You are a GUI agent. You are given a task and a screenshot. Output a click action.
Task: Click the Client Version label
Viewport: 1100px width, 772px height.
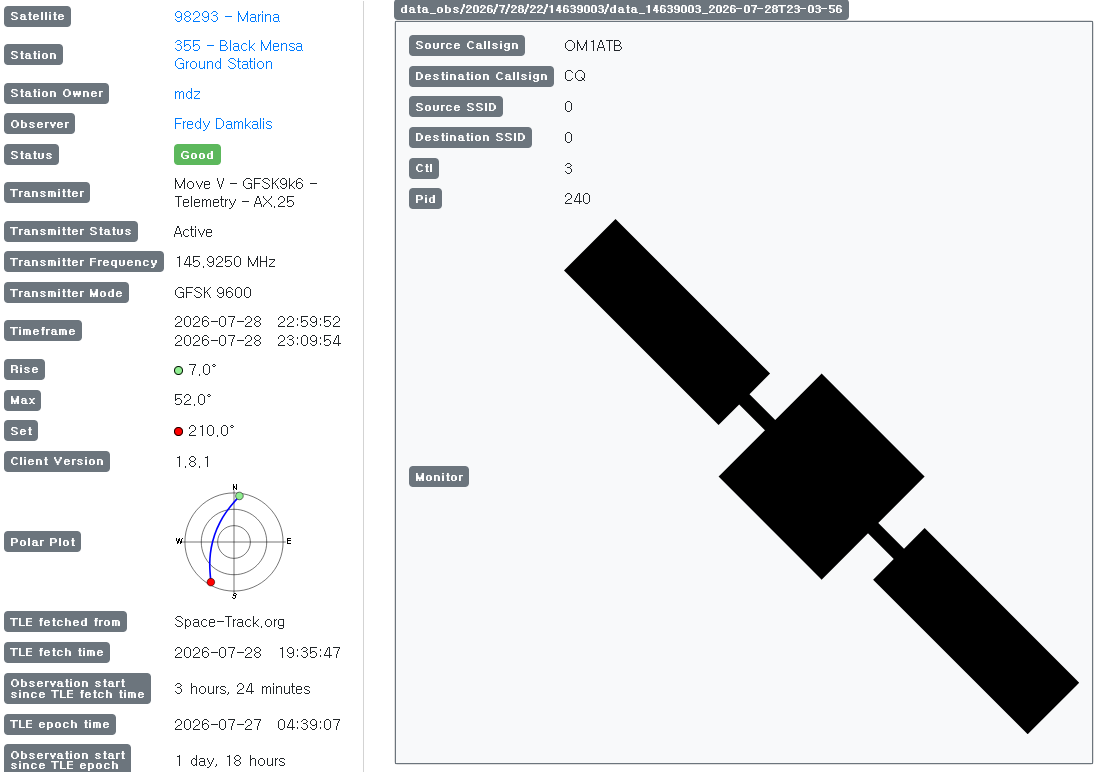pyautogui.click(x=57, y=462)
